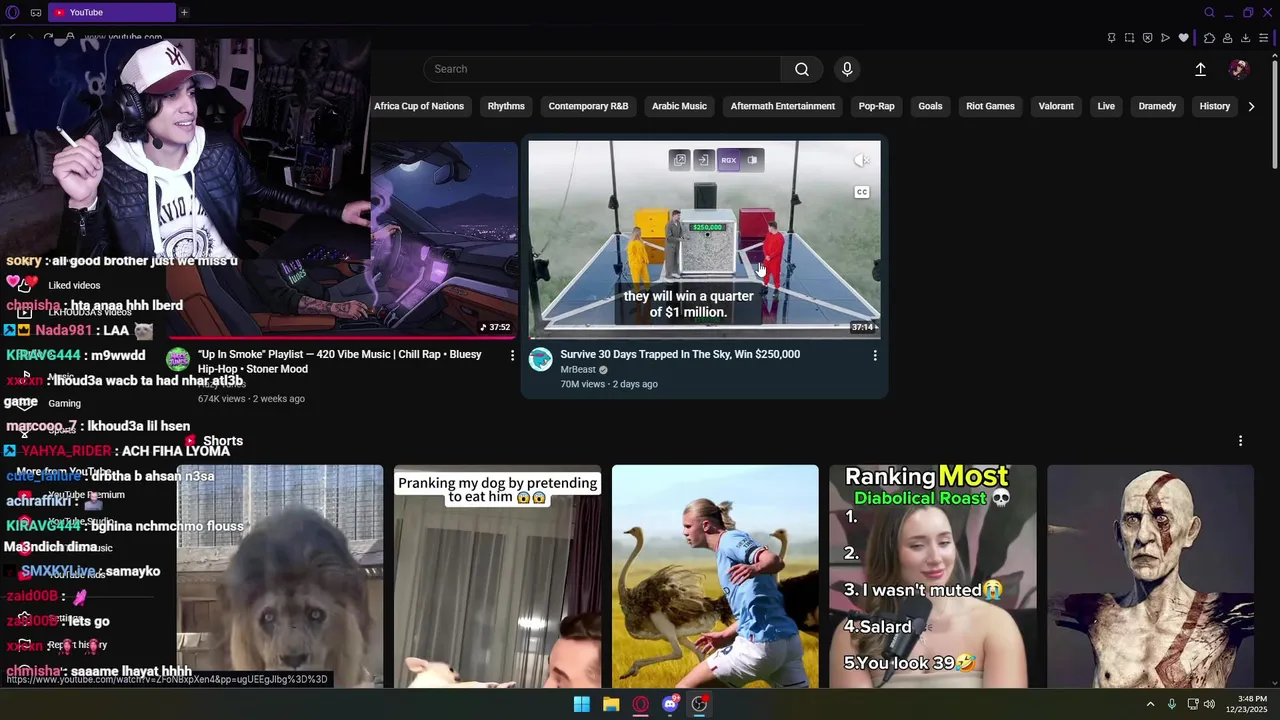Open Opera Easy Setup sliders icon
The width and height of the screenshot is (1280, 720).
[1264, 38]
